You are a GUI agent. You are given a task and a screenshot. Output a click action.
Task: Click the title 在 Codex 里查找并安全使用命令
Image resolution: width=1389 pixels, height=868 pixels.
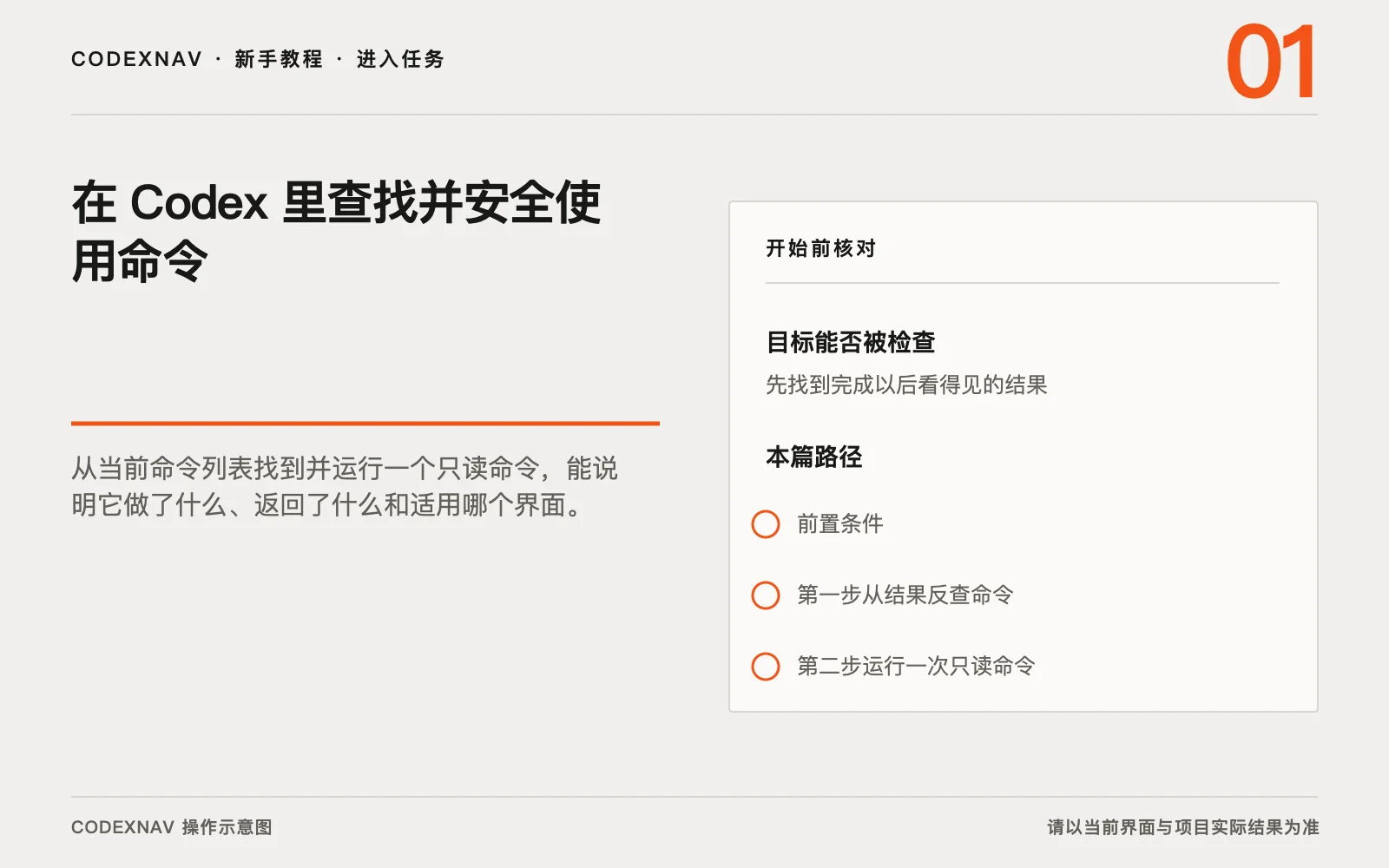[x=336, y=231]
